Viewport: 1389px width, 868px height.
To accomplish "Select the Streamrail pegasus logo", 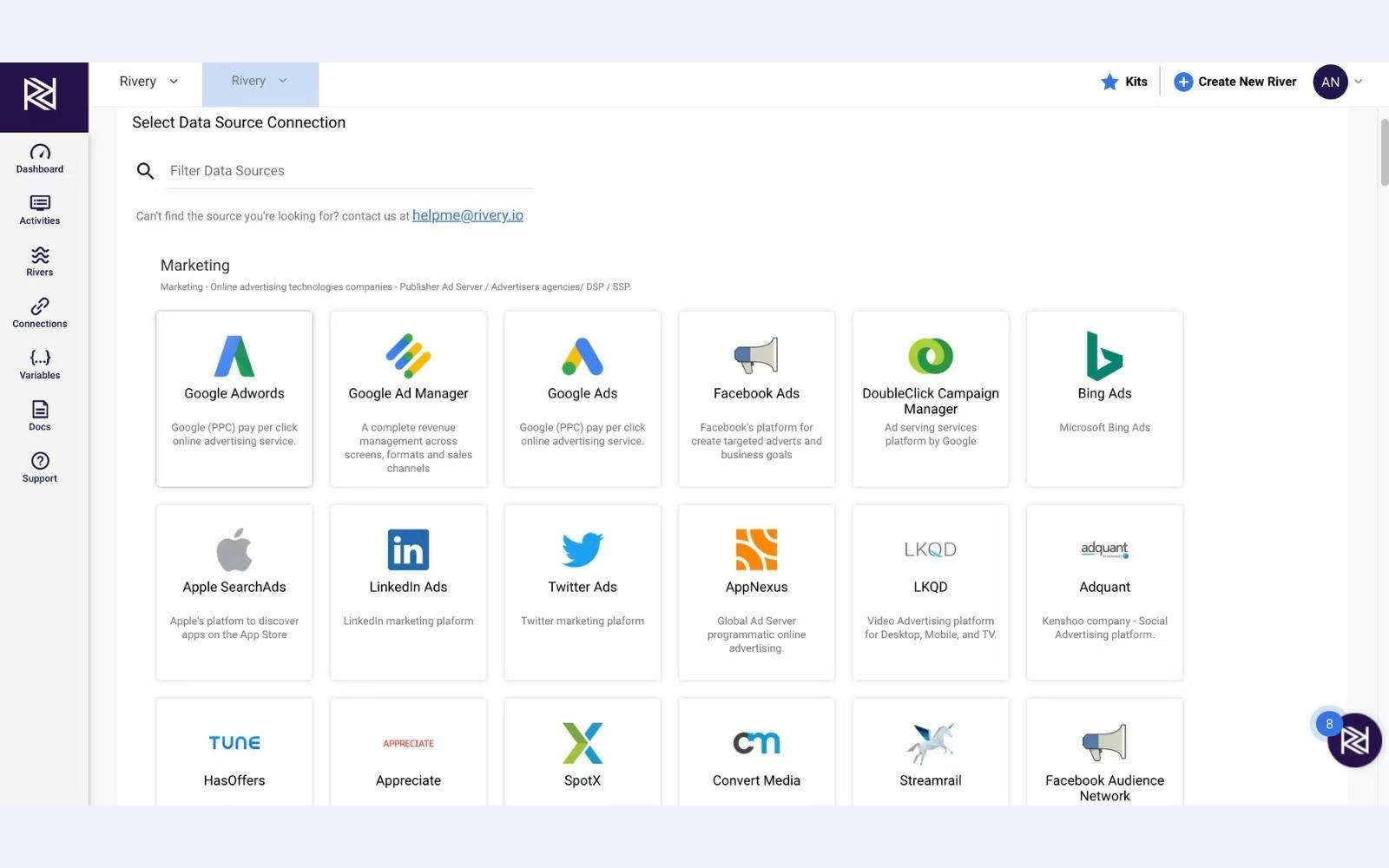I will point(931,743).
